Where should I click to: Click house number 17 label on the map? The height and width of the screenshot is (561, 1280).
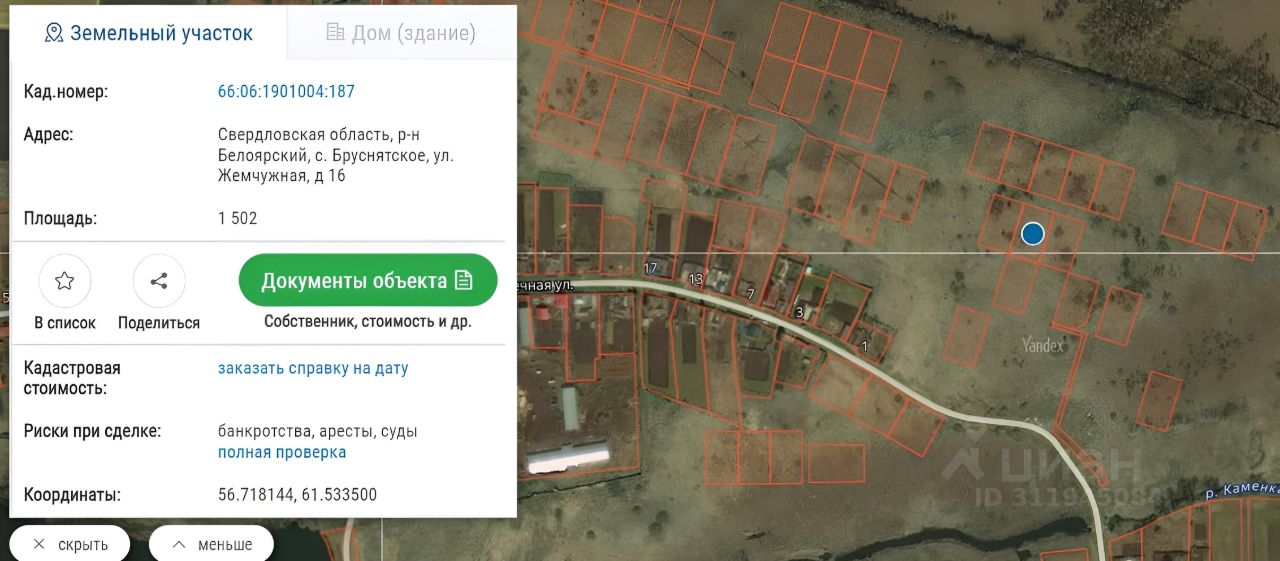point(651,268)
